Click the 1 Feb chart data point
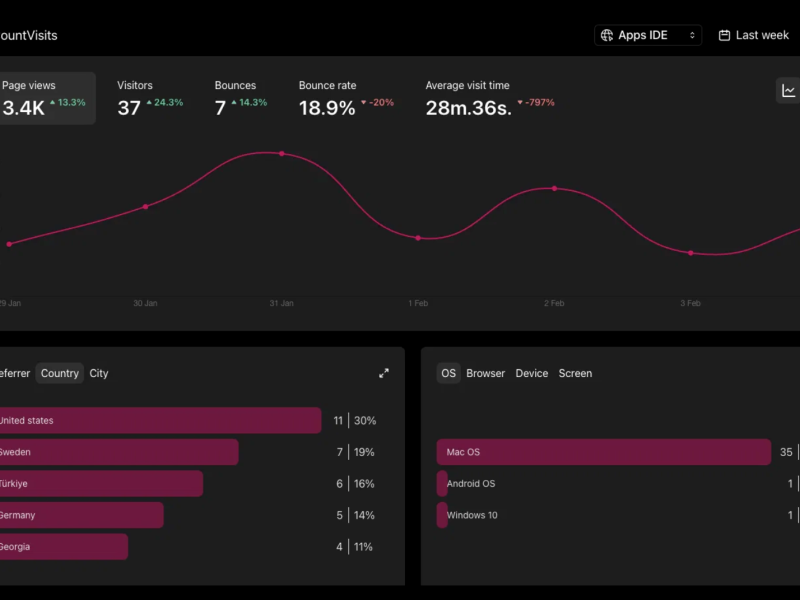 coord(418,238)
